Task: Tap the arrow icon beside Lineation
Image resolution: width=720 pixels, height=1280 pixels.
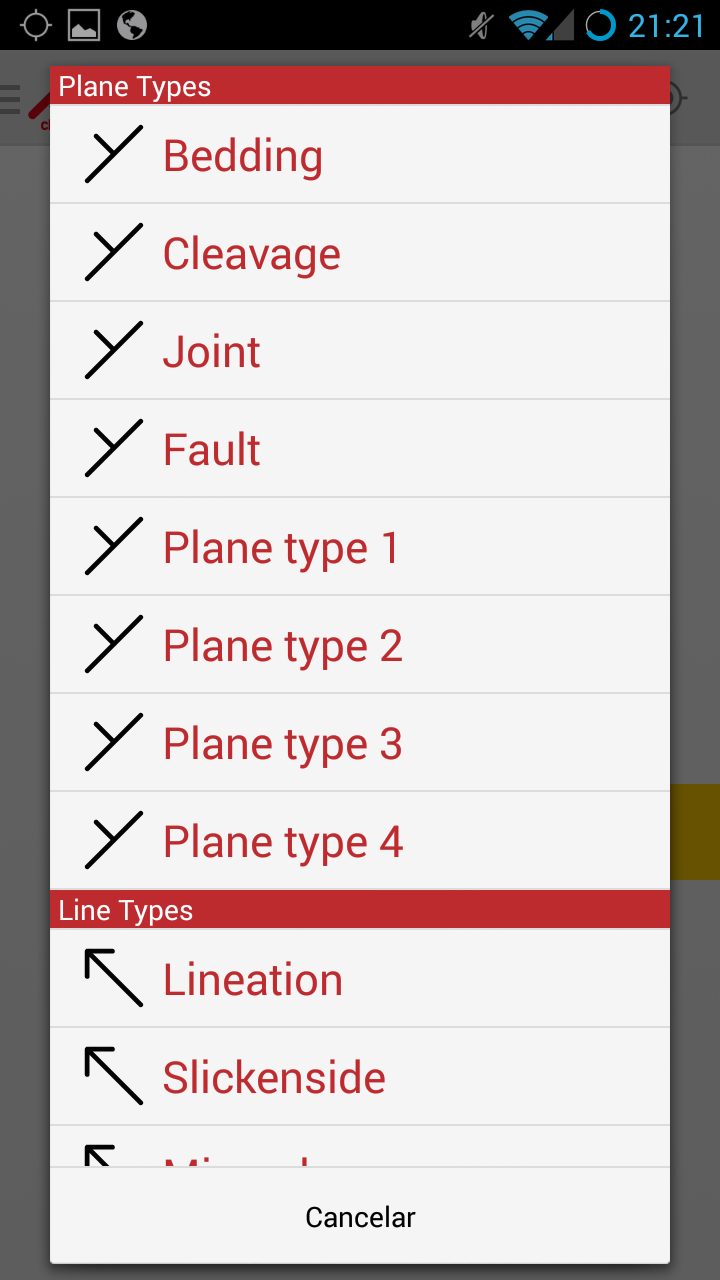Action: click(x=114, y=978)
